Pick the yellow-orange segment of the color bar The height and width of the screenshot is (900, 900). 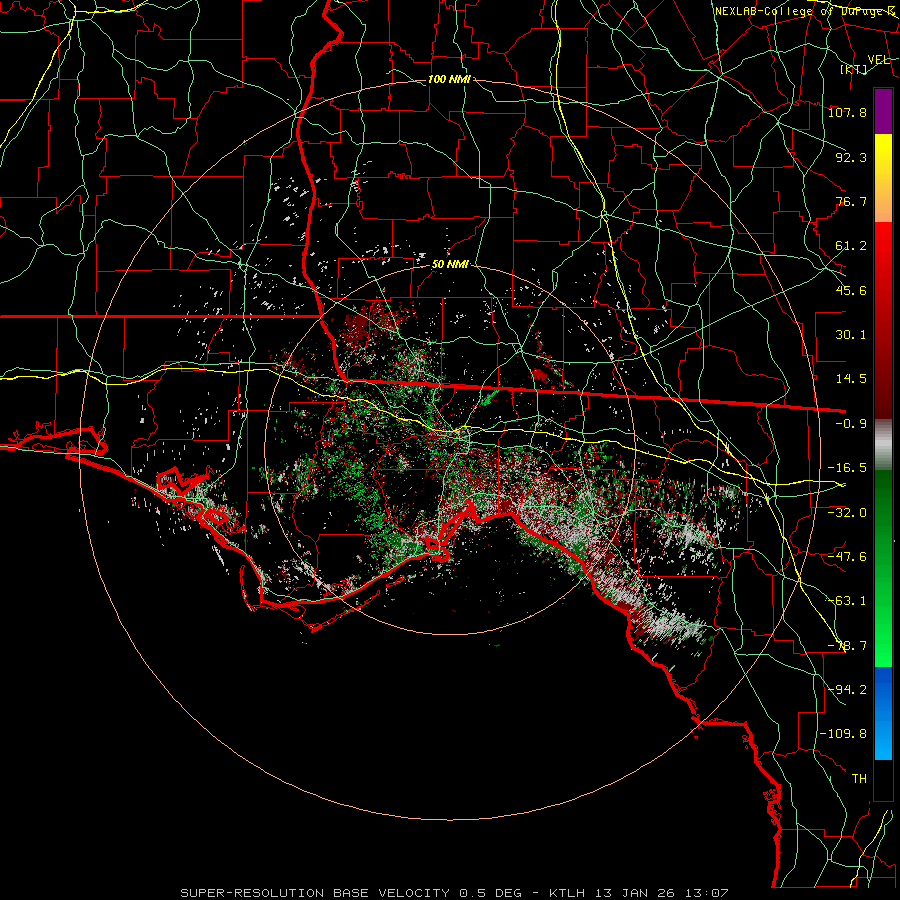883,178
